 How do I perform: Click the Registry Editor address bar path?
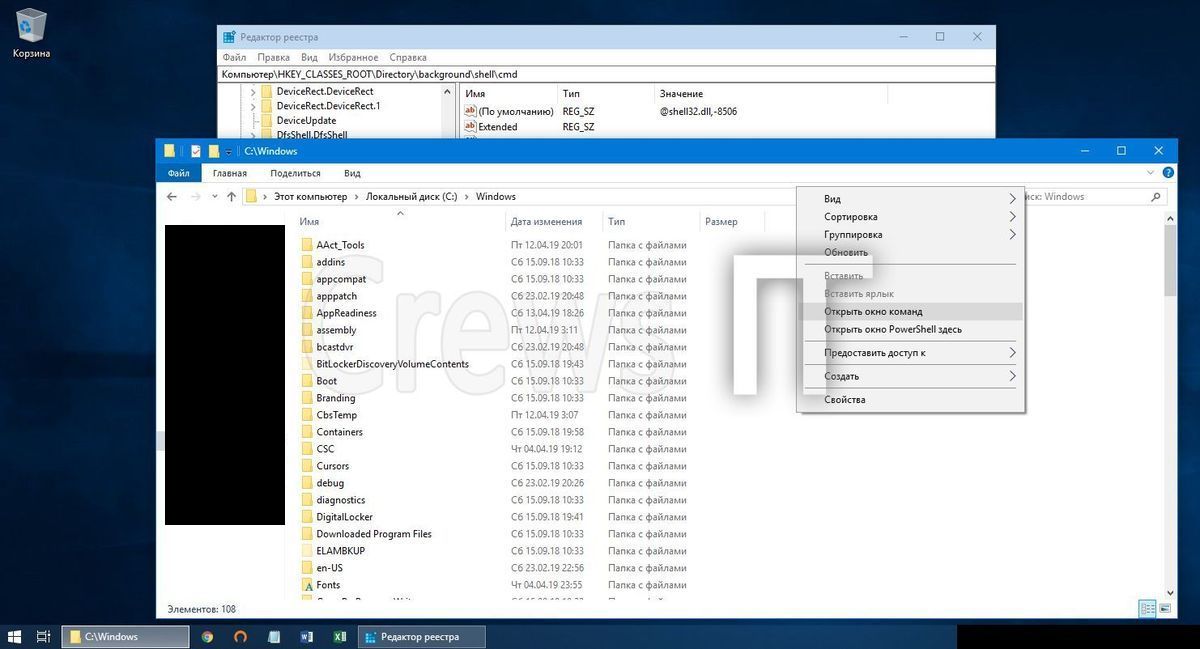tap(607, 74)
